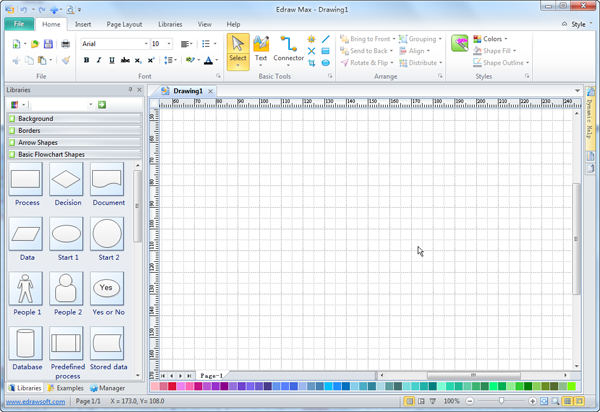Image resolution: width=600 pixels, height=412 pixels.
Task: Pick the red swatch in color bar
Action: pyautogui.click(x=174, y=387)
